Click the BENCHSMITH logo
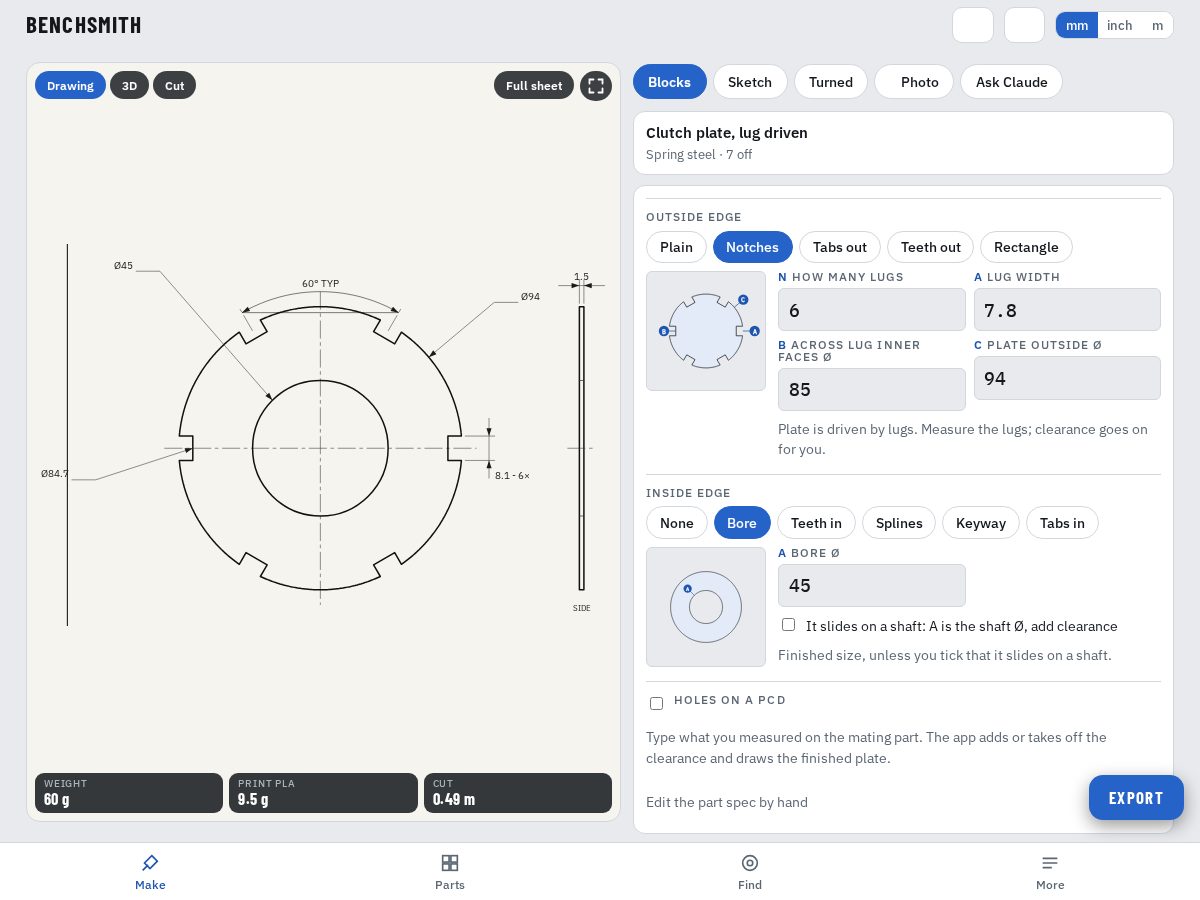Viewport: 1200px width, 900px height. [84, 25]
